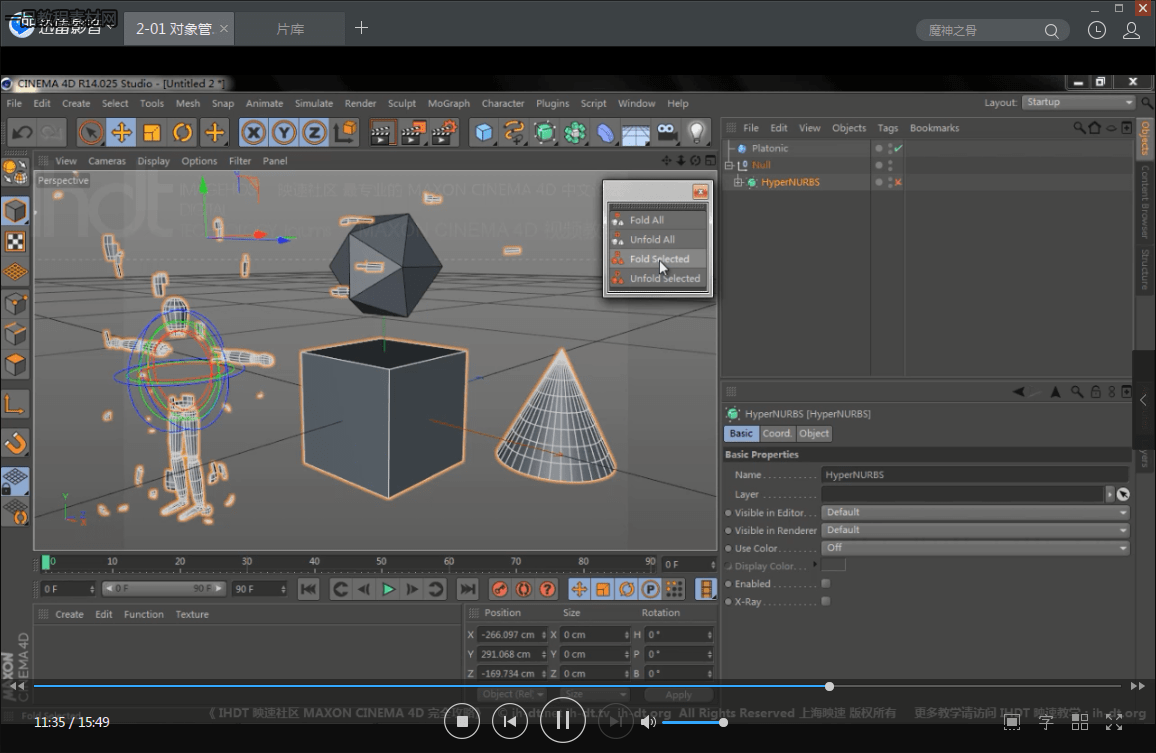Viewport: 1156px width, 753px height.
Task: Open Visible in Editor dropdown
Action: coord(975,513)
